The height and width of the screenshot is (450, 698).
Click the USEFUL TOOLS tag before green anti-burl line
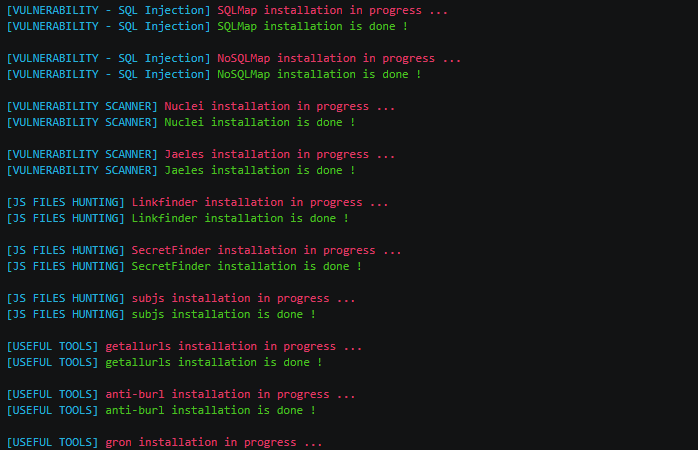pyautogui.click(x=52, y=411)
